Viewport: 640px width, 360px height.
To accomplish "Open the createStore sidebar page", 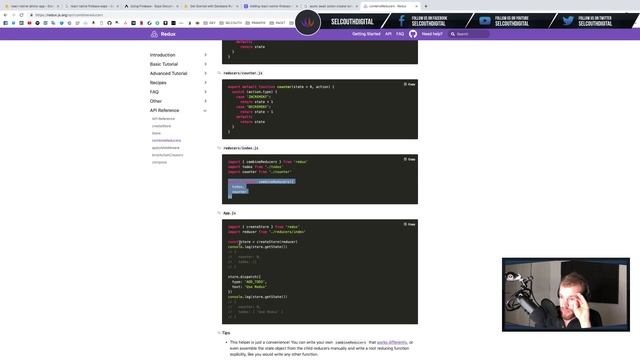I will tap(162, 126).
